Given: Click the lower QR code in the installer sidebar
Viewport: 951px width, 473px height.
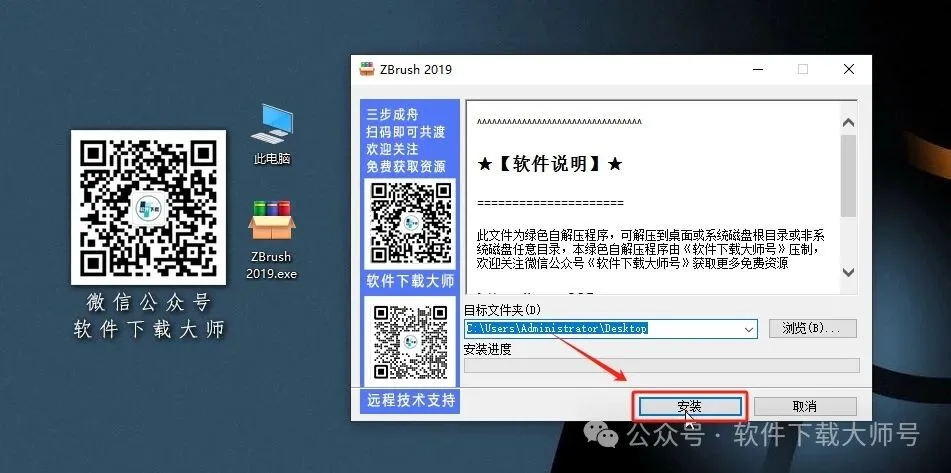Looking at the screenshot, I should click(x=408, y=341).
